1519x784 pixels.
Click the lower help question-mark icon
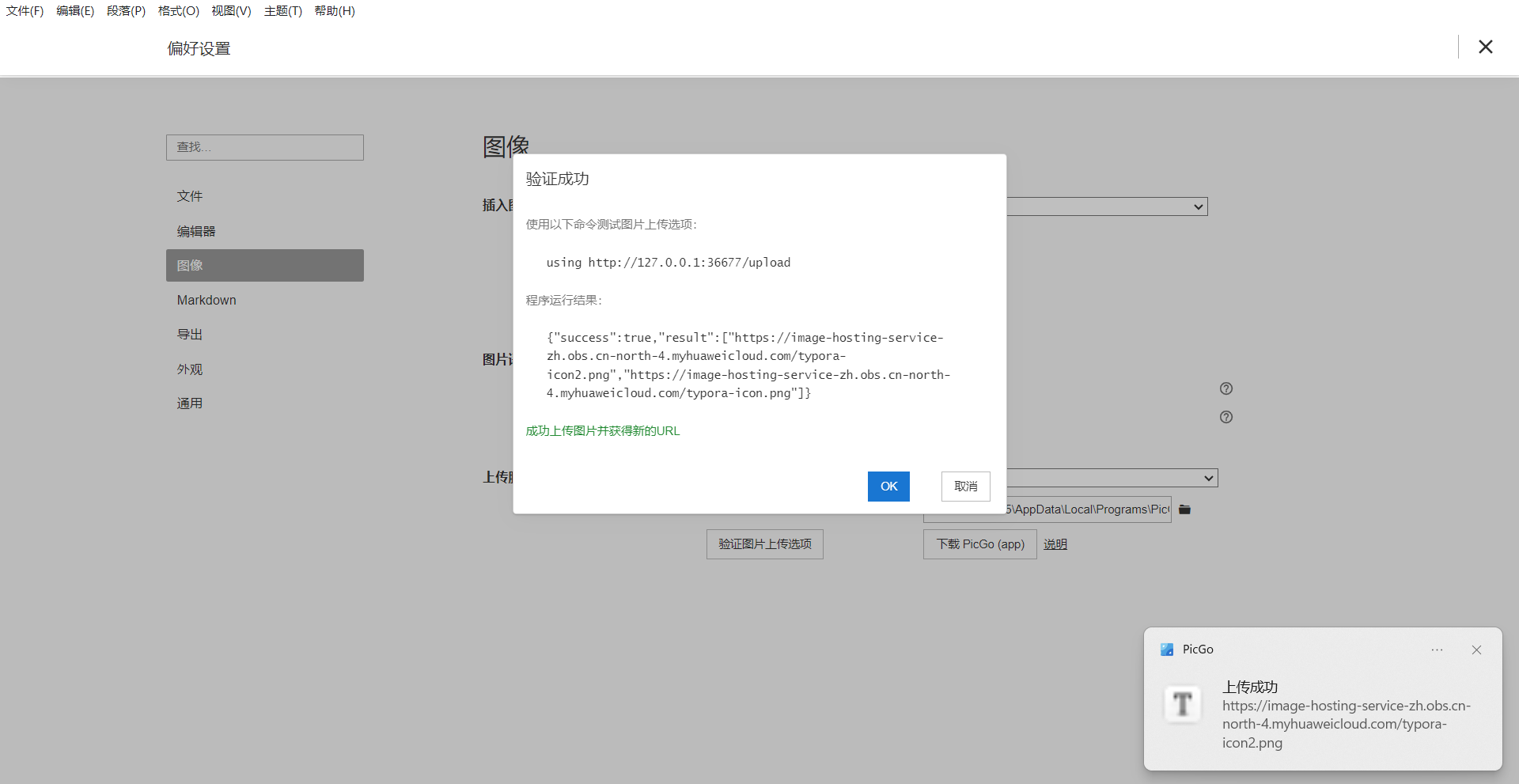coord(1226,417)
